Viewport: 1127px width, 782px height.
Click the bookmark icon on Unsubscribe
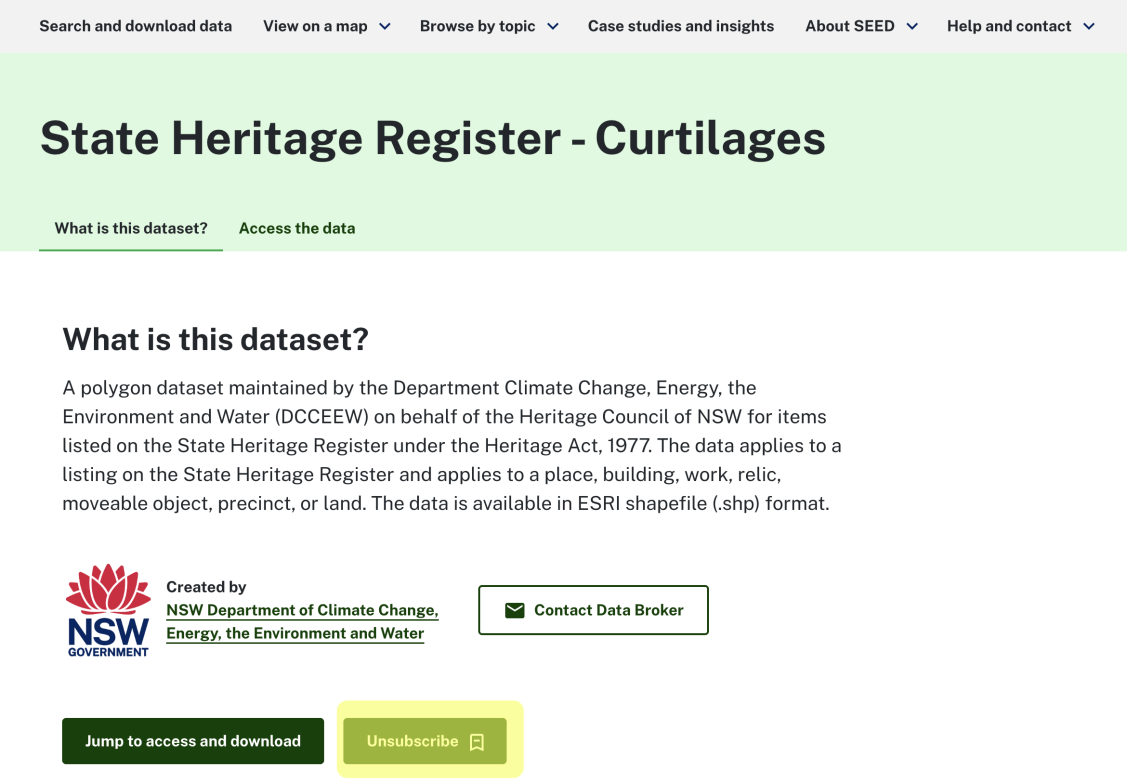pyautogui.click(x=477, y=742)
